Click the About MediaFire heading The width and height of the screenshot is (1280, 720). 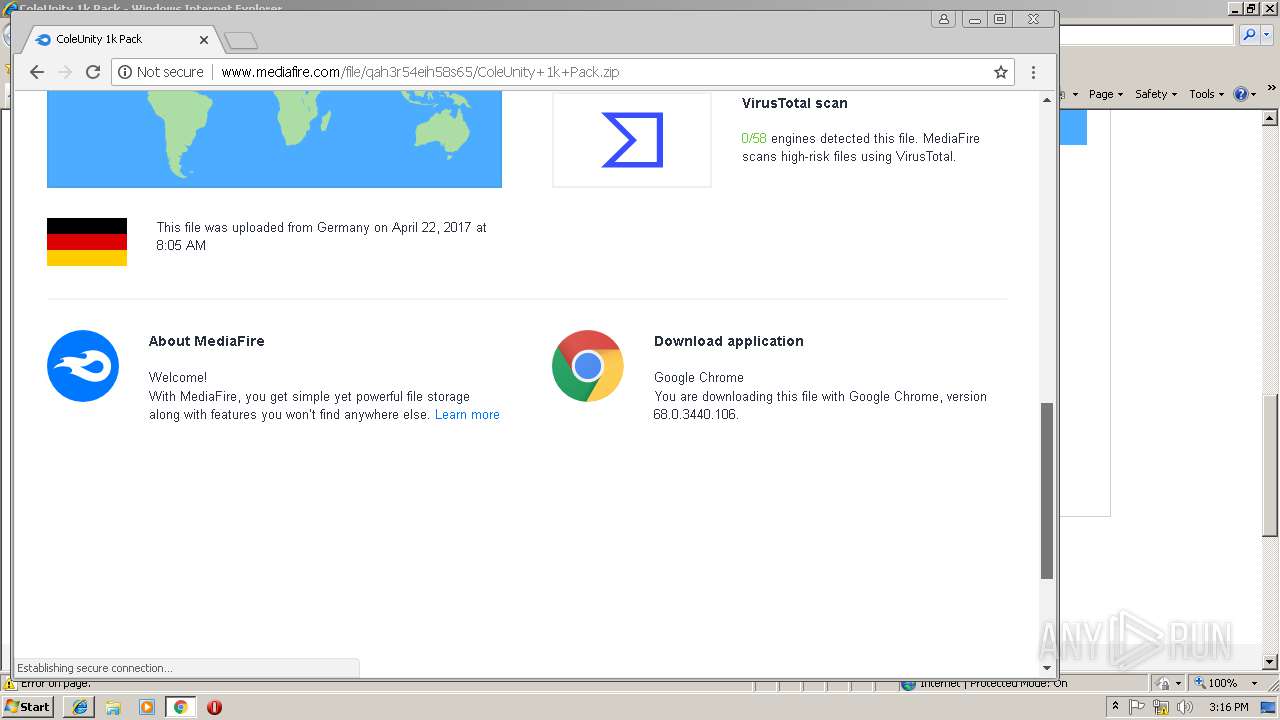click(206, 341)
